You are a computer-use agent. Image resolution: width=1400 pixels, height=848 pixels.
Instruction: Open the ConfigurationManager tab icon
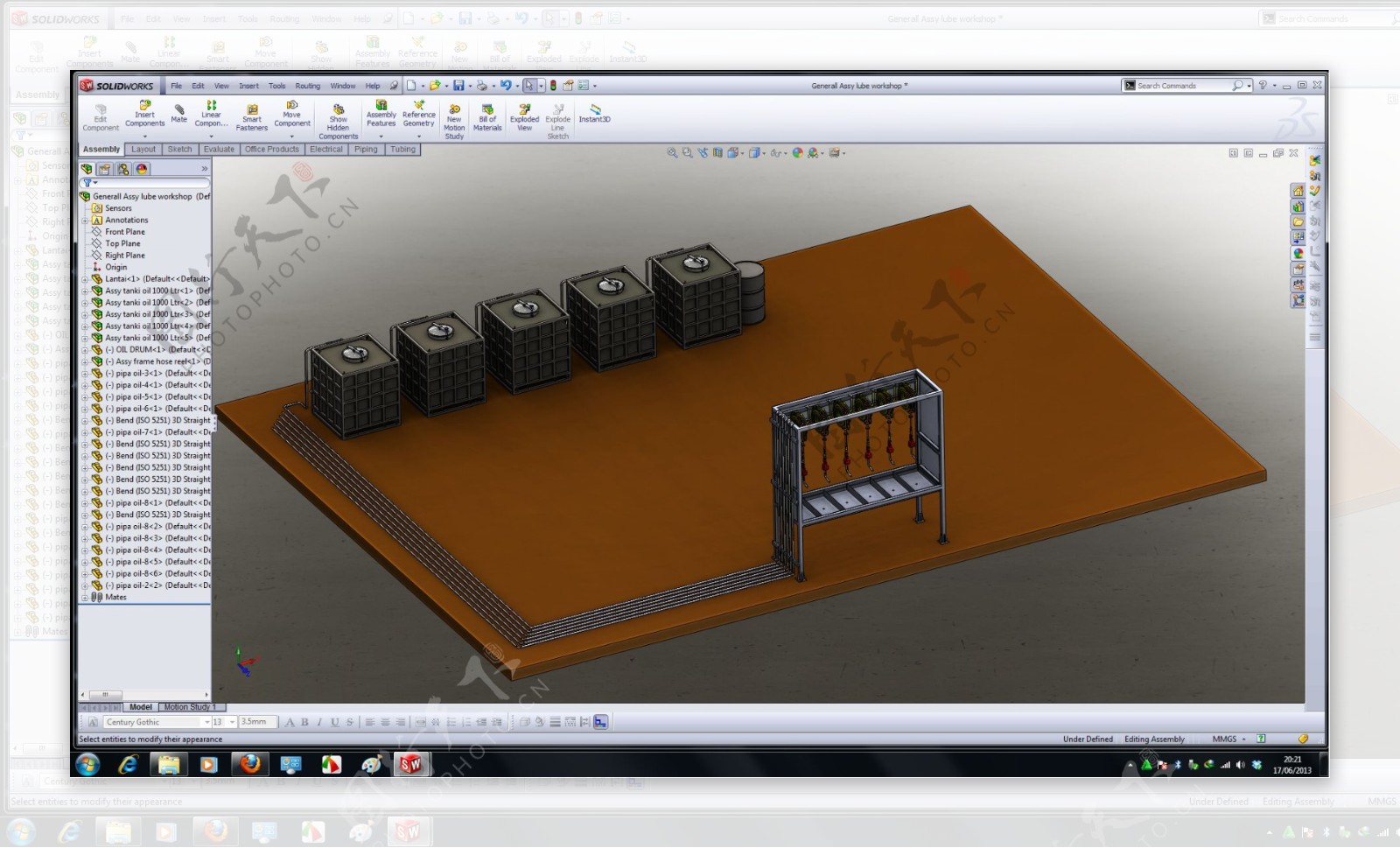123,169
